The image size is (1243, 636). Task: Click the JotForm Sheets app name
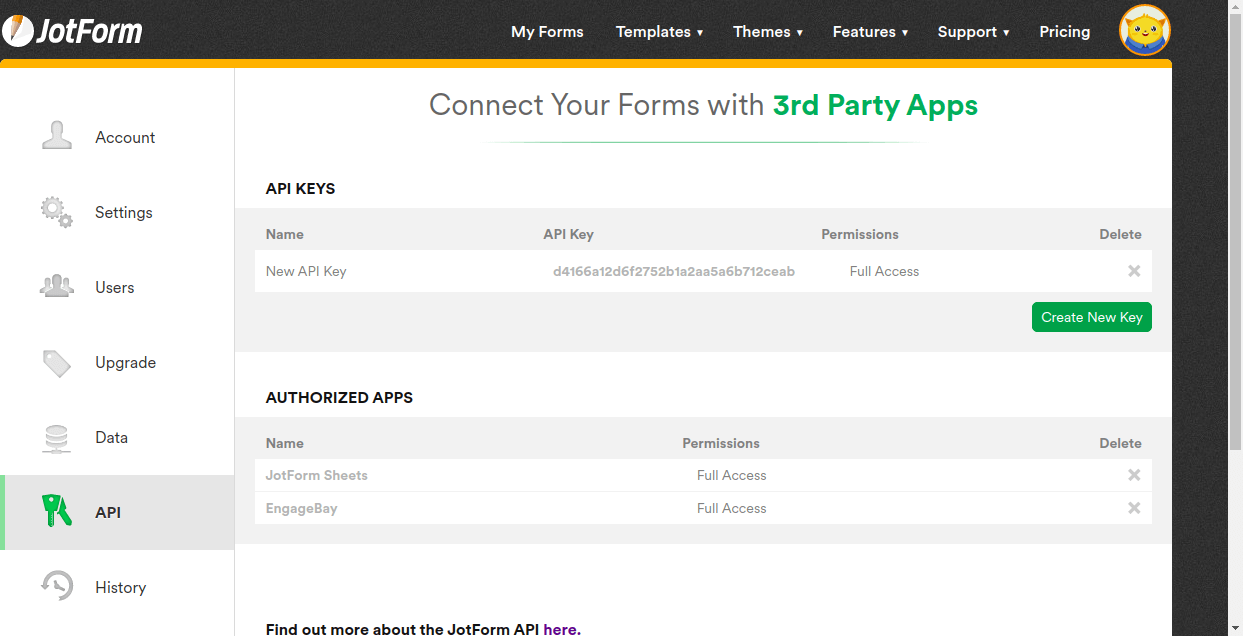pyautogui.click(x=317, y=475)
